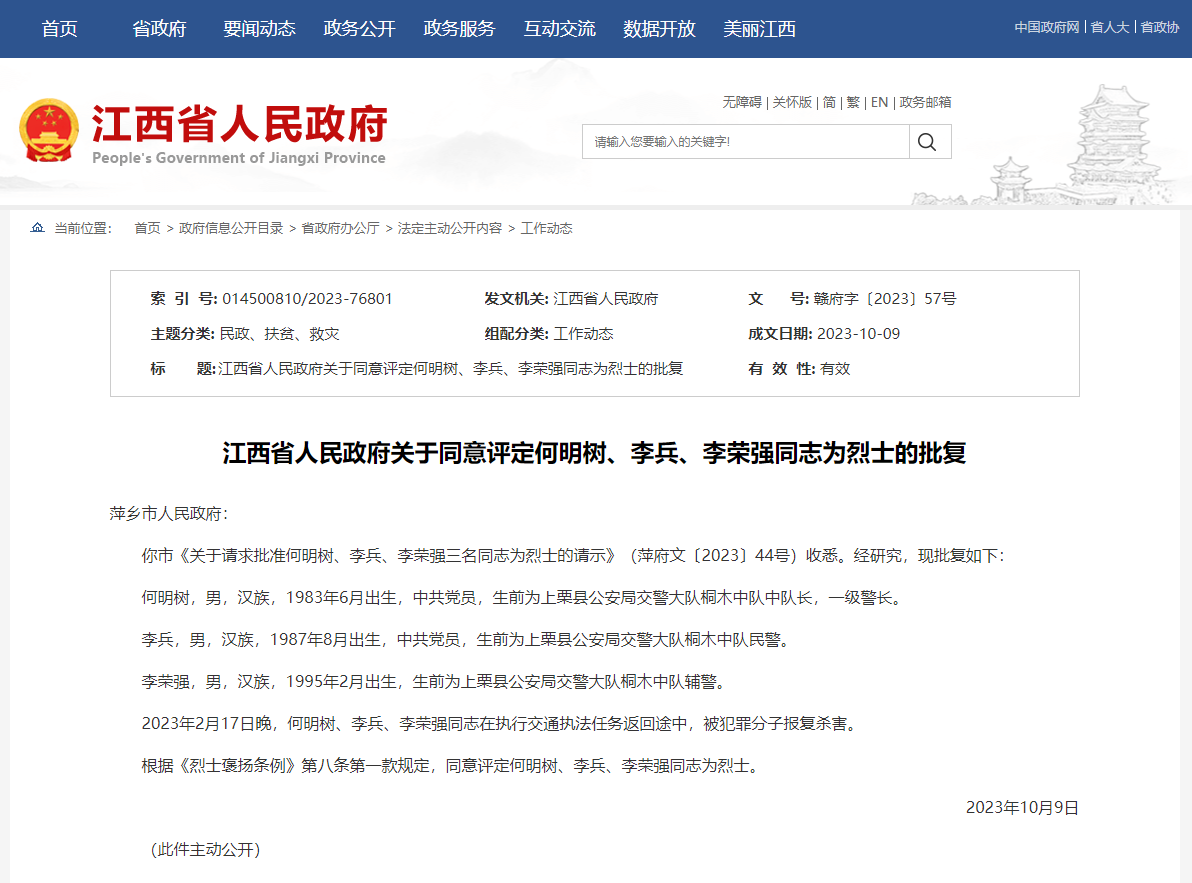Switch to 关怀版 mode
The image size is (1192, 883).
point(792,102)
